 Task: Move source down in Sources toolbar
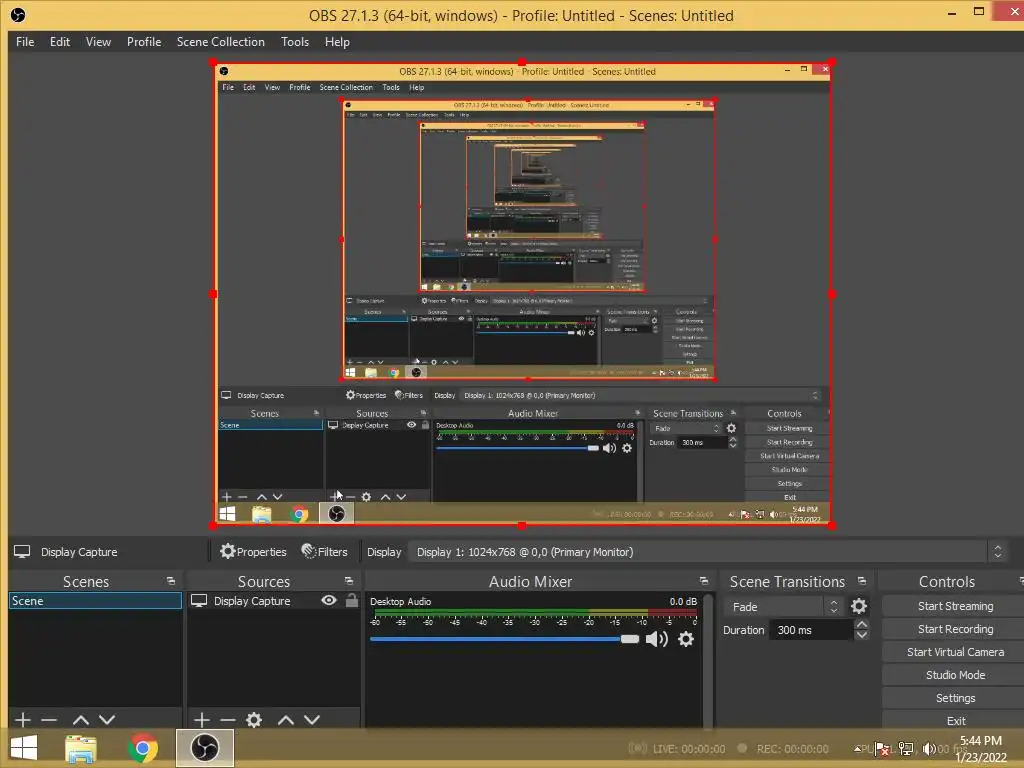click(x=312, y=720)
